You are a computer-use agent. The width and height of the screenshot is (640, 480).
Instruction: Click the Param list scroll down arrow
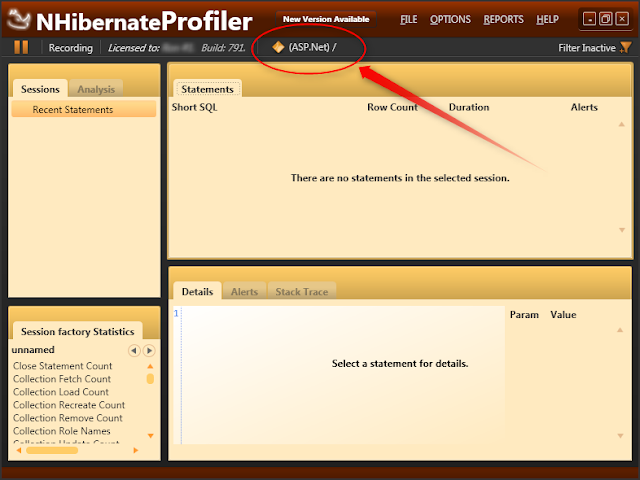(620, 436)
